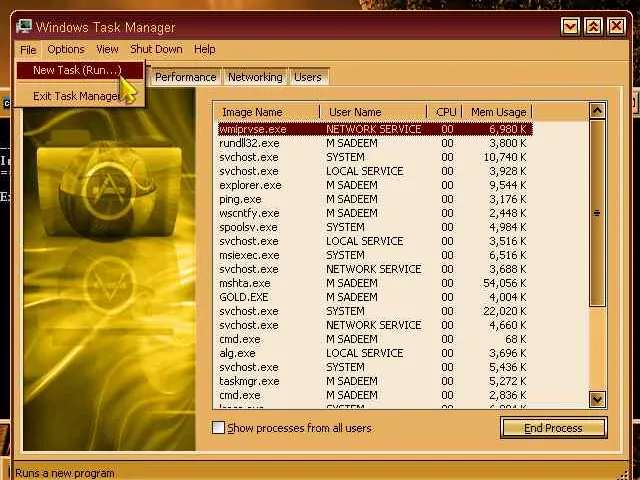Screen dimensions: 640x480
Task: Open the File menu
Action: click(28, 50)
